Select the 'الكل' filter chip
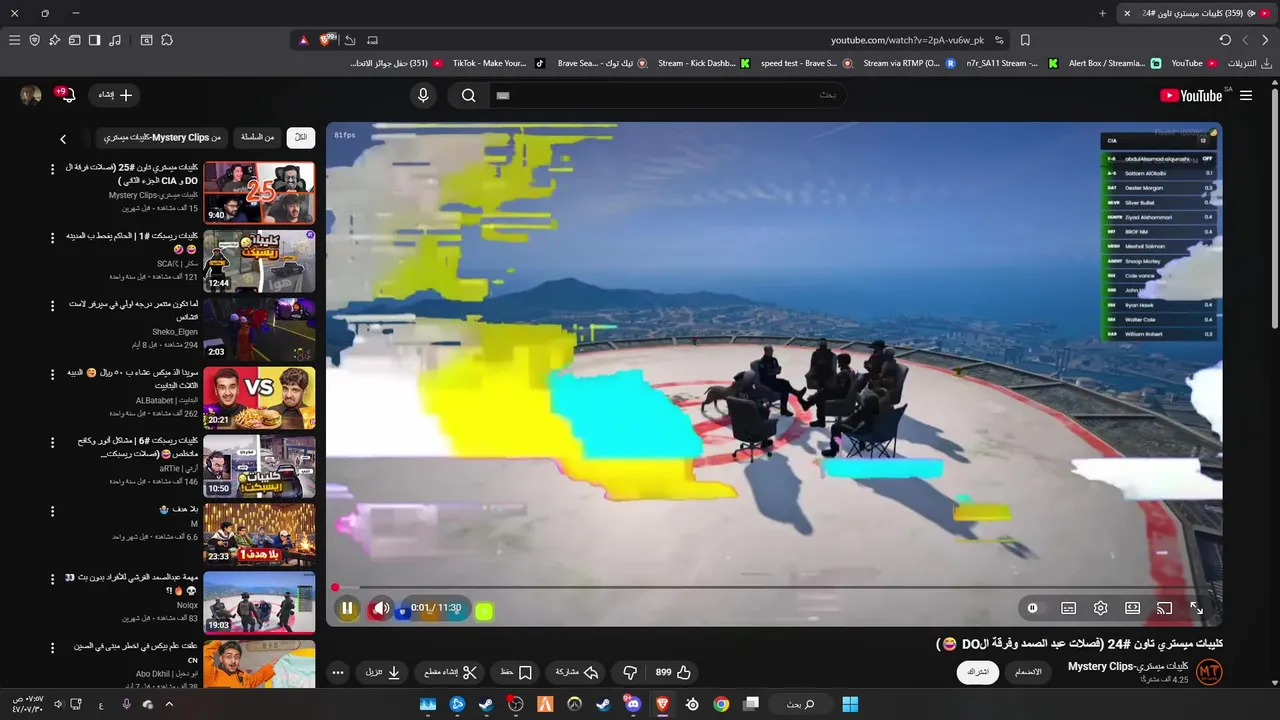 (x=300, y=137)
